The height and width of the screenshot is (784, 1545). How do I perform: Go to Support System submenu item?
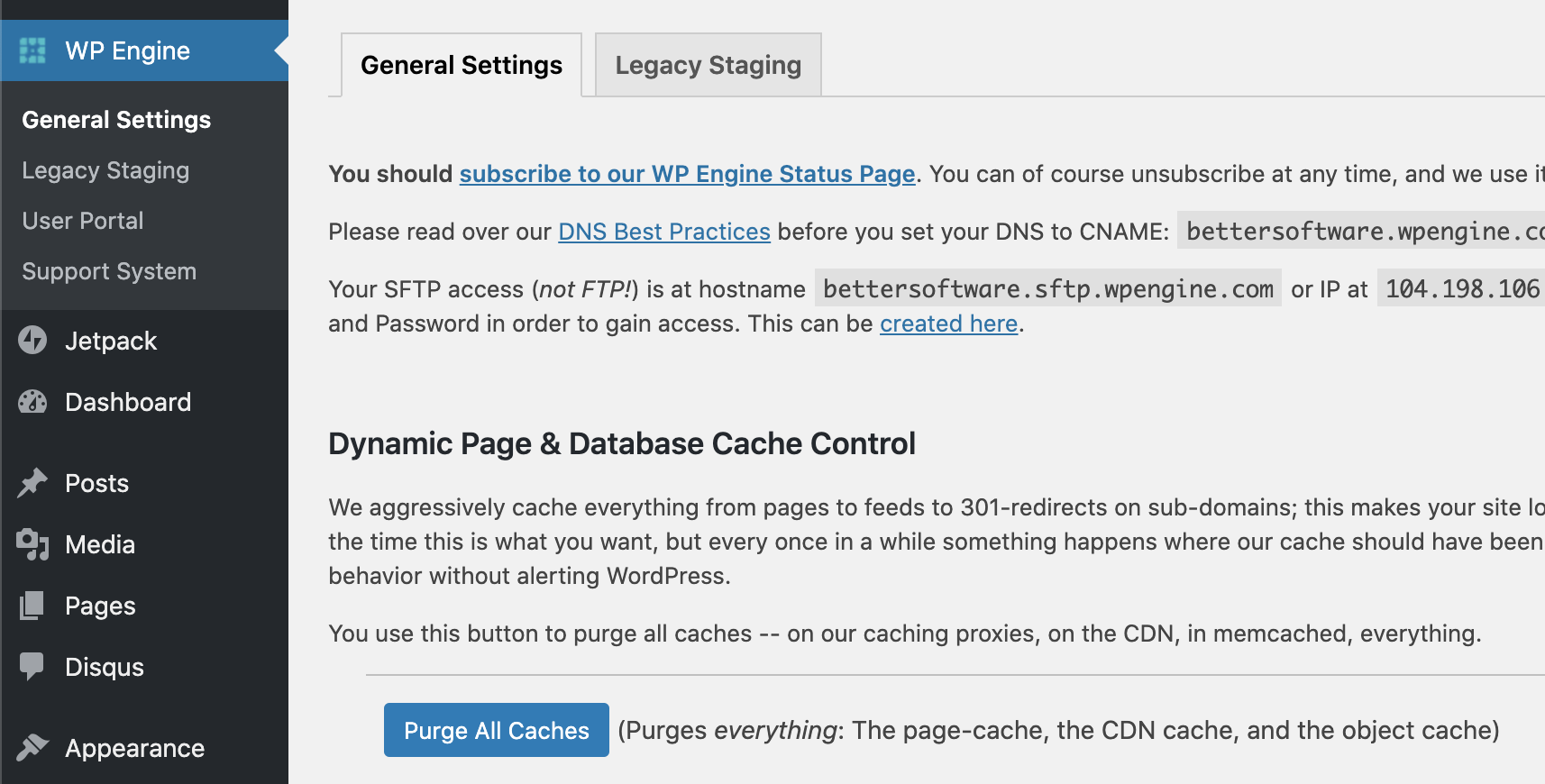[x=109, y=271]
